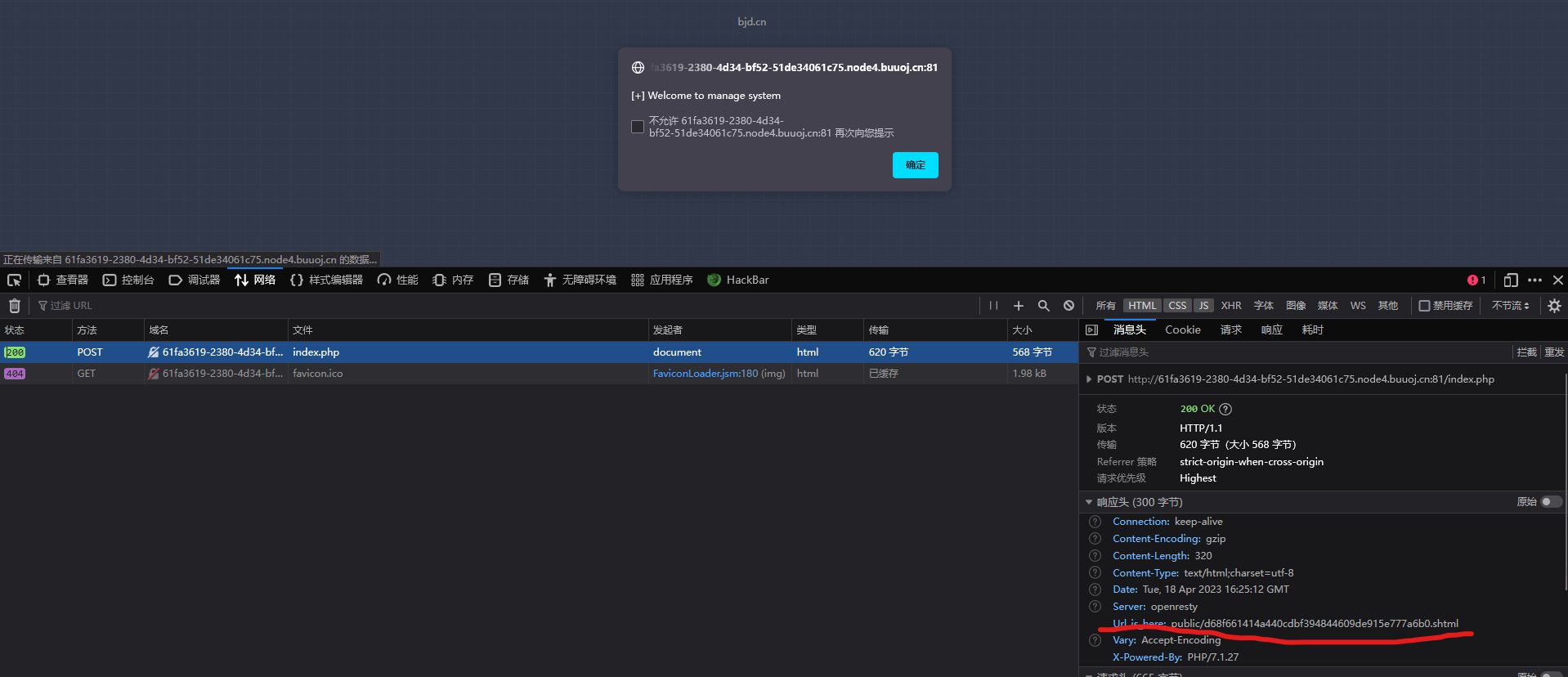The image size is (1568, 677).
Task: Enable the 禁用缓存 checkbox
Action: 1424,306
